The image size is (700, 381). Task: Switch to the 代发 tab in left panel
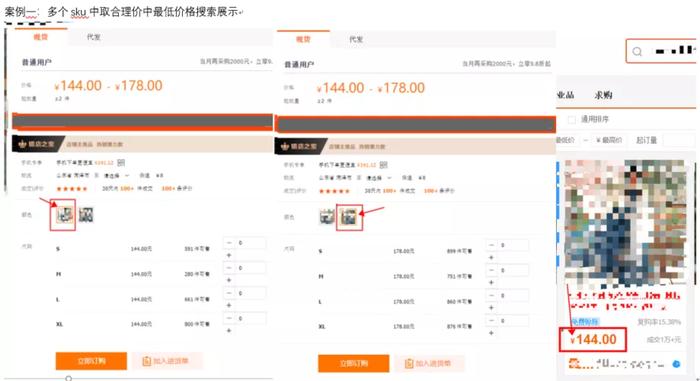point(93,37)
